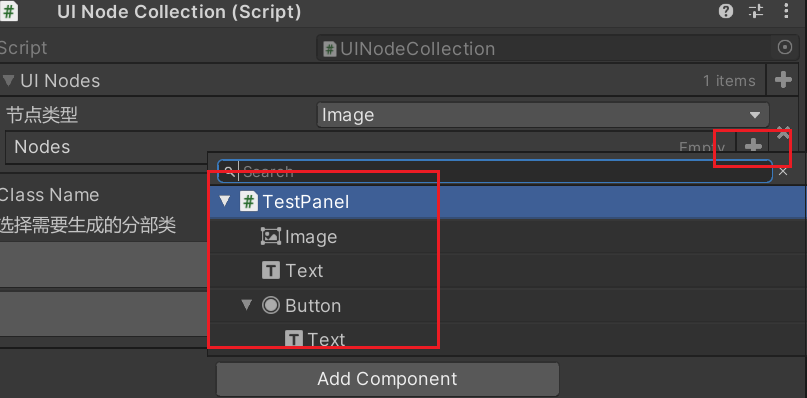Collapse the Button tree node arrow

click(x=247, y=305)
